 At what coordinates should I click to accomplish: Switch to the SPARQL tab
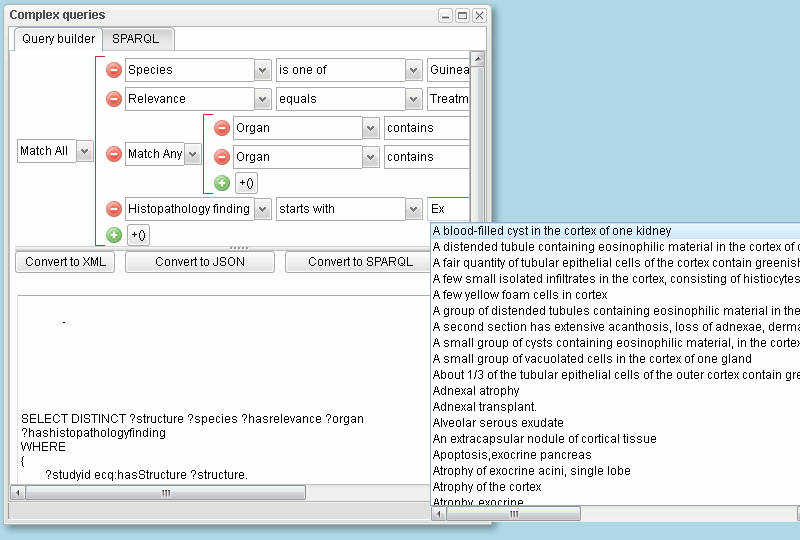pyautogui.click(x=135, y=39)
